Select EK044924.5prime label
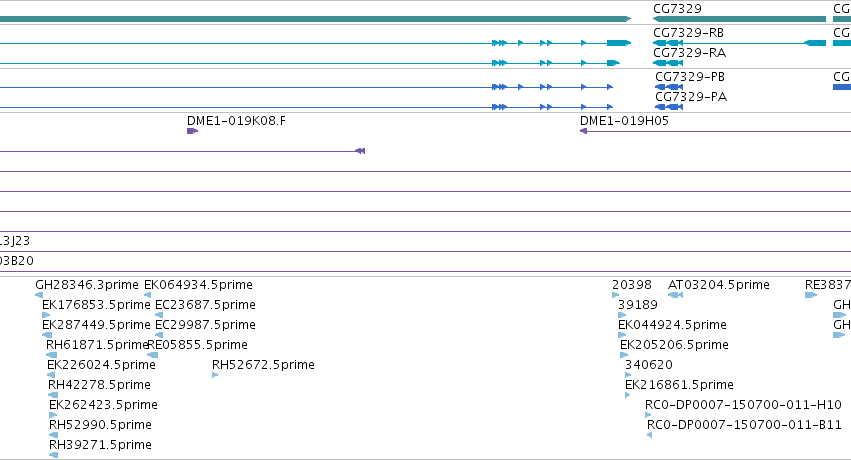 tap(672, 325)
